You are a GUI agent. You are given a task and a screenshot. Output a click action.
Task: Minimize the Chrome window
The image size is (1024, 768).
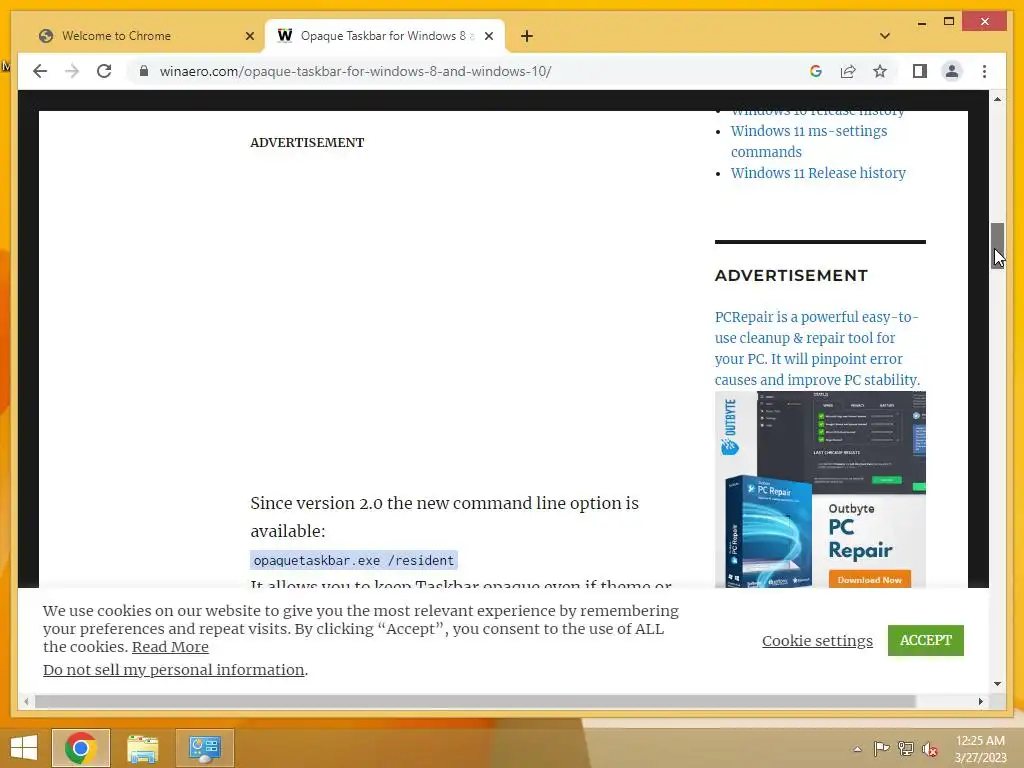pos(921,22)
